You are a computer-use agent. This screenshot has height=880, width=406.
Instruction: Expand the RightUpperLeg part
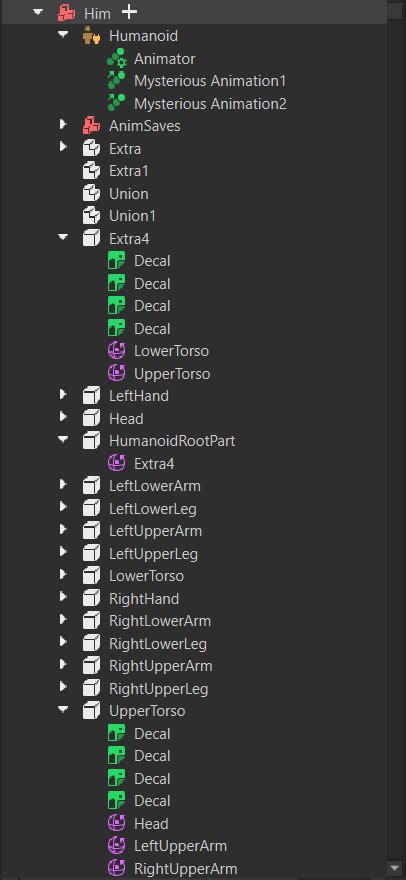(x=63, y=687)
